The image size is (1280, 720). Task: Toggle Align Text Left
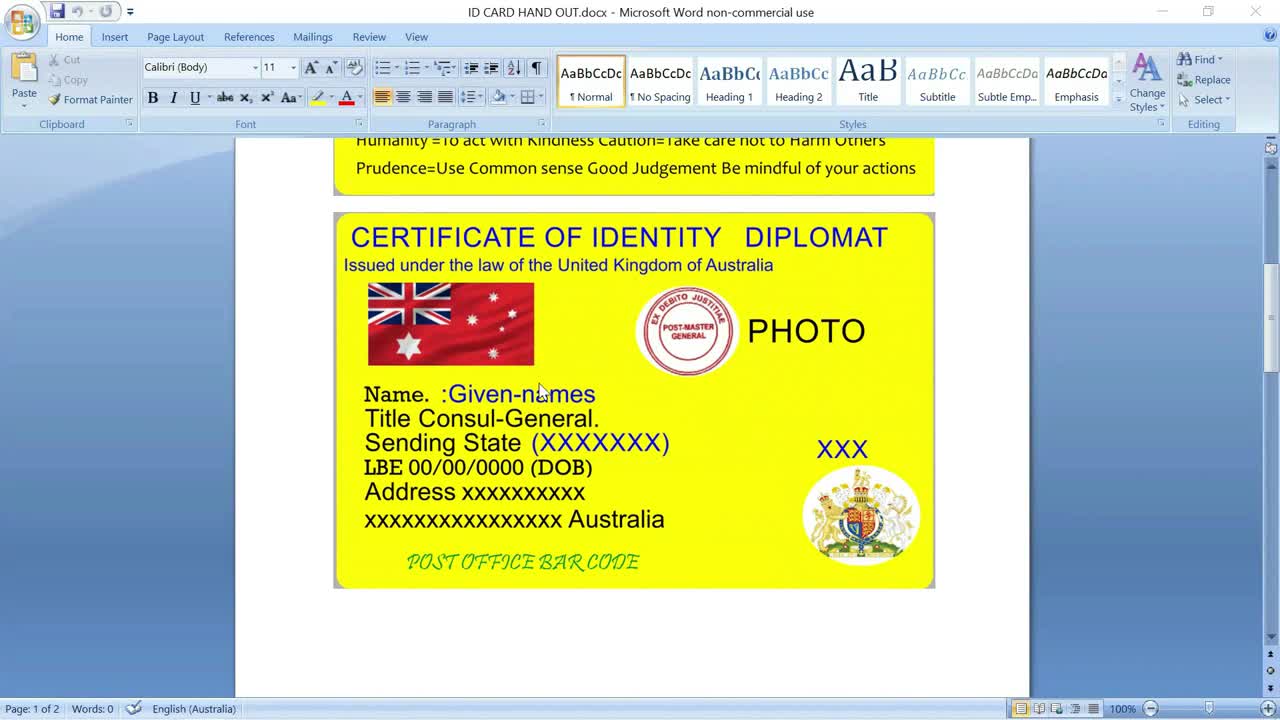click(x=382, y=97)
